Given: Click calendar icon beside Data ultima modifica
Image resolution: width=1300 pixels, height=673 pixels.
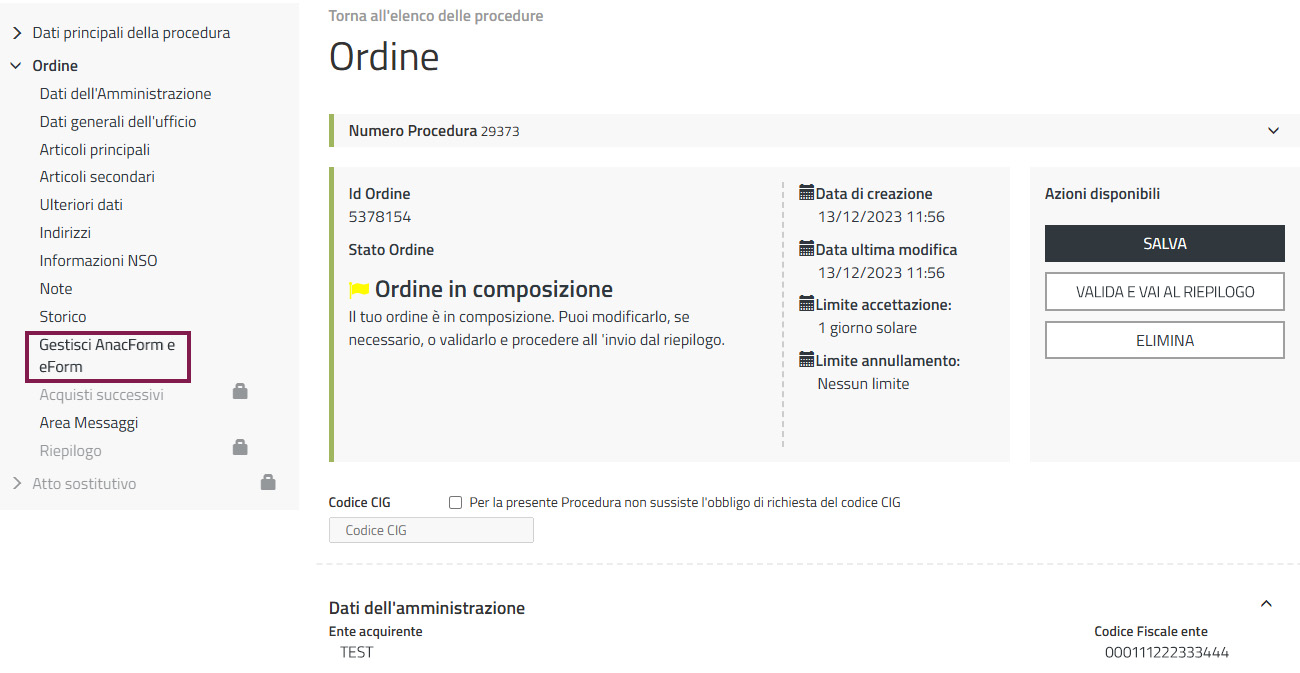Looking at the screenshot, I should 807,249.
